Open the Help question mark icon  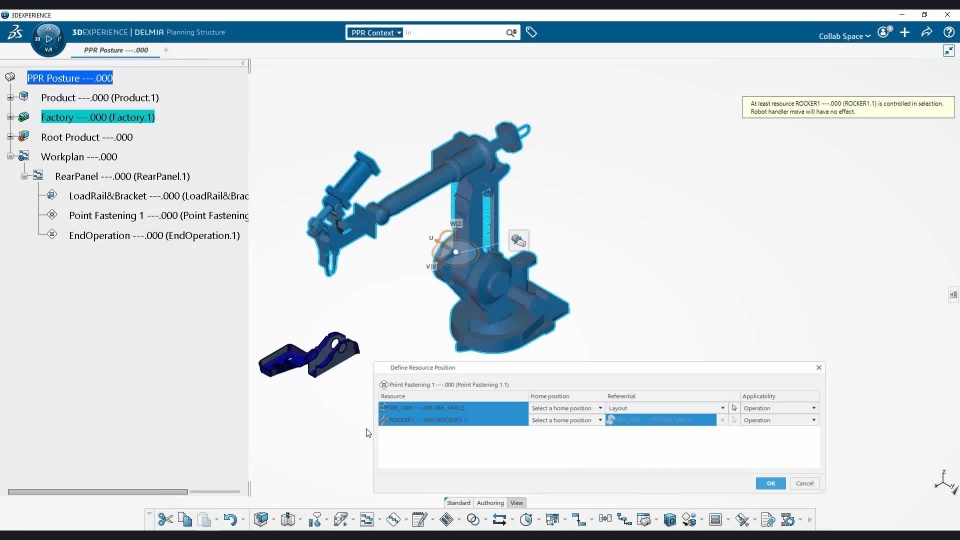(x=948, y=32)
